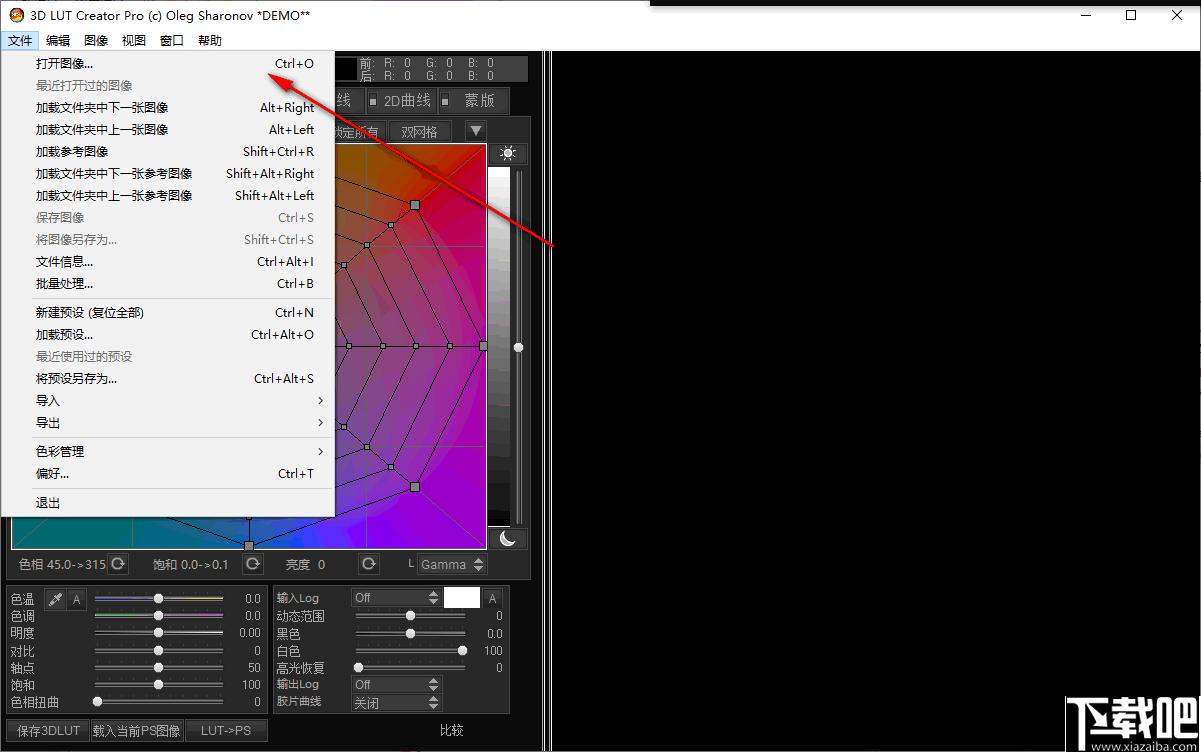Click the 色调 tint slider handle
1201x752 pixels.
[158, 615]
